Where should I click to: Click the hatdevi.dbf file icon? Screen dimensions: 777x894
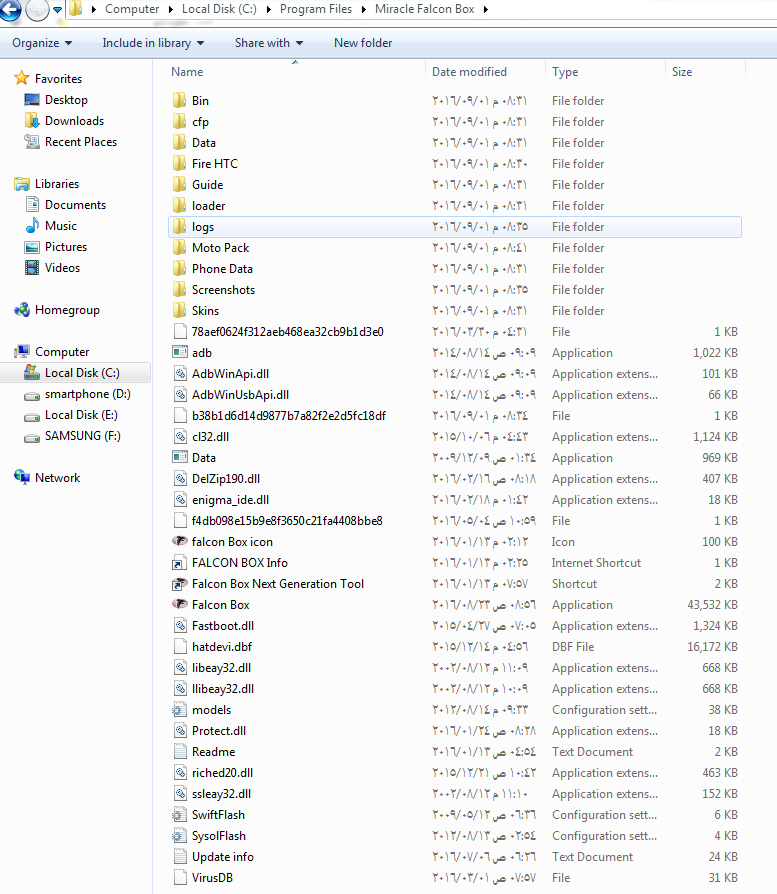pyautogui.click(x=180, y=647)
